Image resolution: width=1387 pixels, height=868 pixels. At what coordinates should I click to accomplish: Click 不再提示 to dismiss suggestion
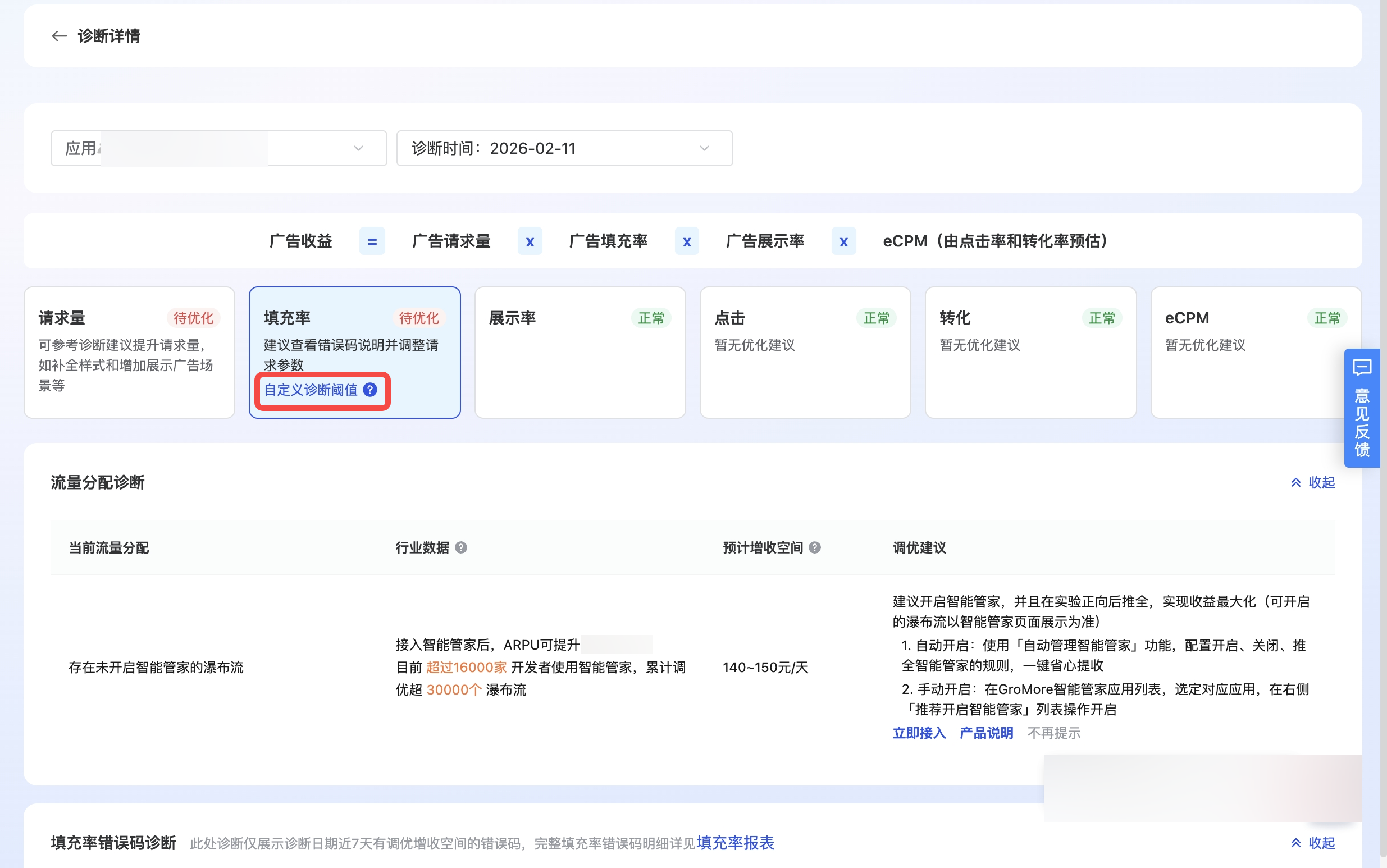[1054, 733]
